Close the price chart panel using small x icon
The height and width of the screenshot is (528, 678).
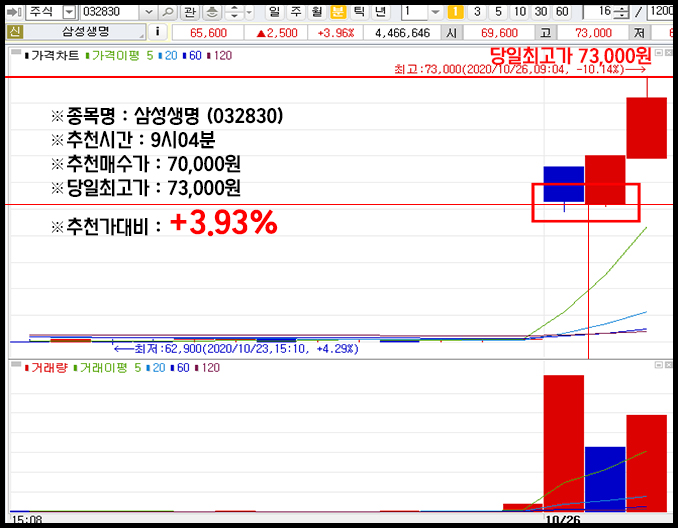(x=668, y=53)
